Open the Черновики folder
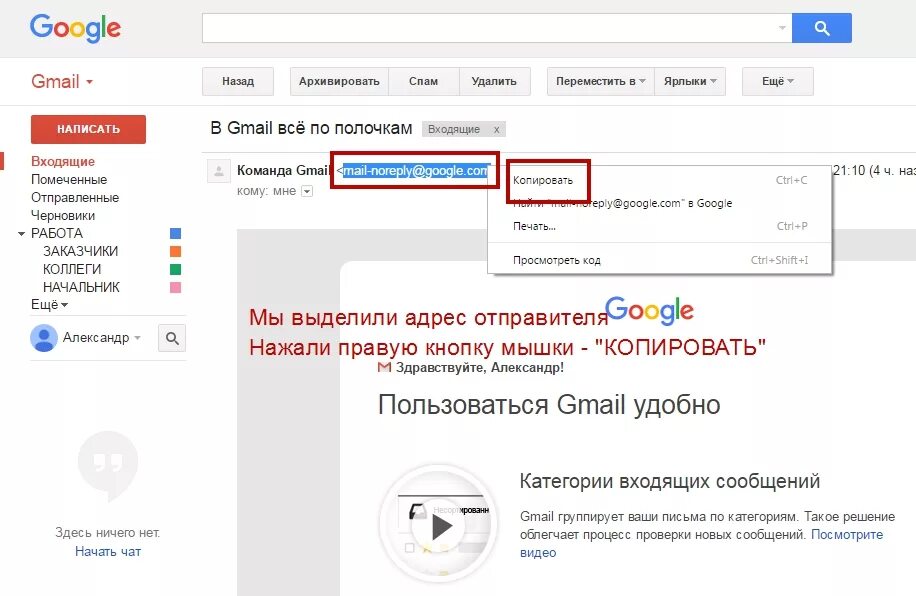916x596 pixels. [x=63, y=216]
